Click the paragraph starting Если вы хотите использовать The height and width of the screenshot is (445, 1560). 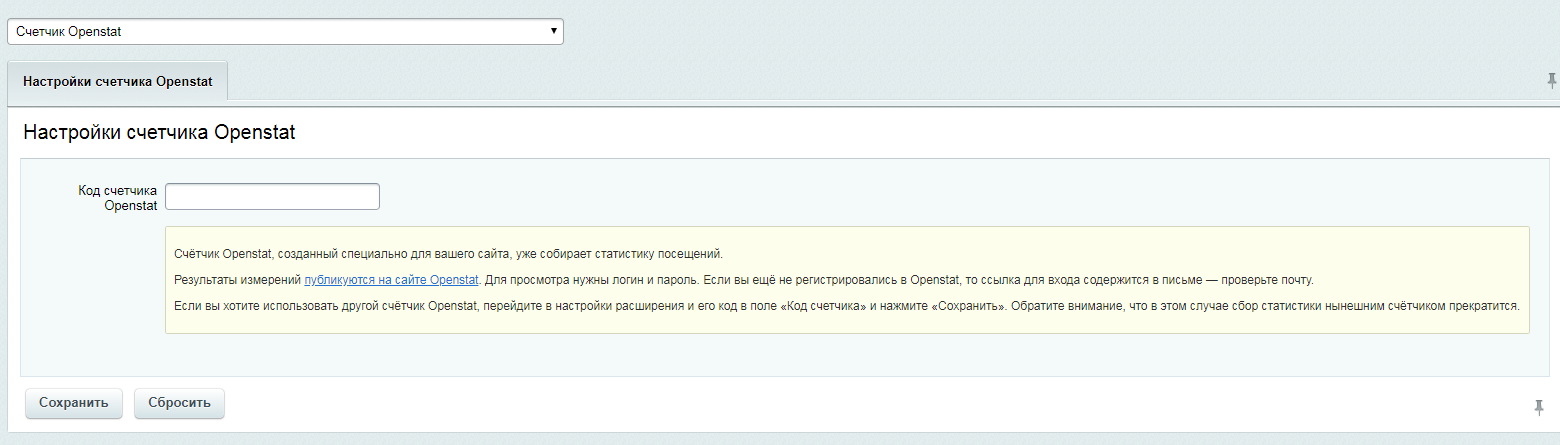(x=847, y=305)
